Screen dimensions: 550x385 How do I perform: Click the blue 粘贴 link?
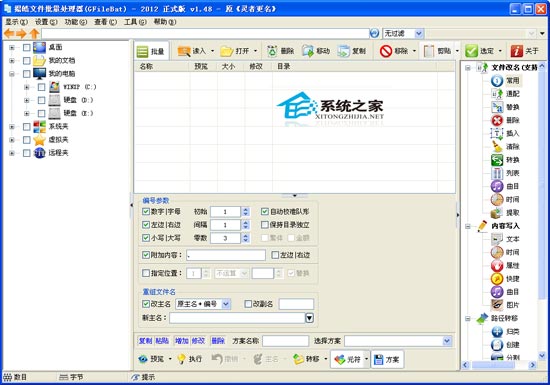162,341
